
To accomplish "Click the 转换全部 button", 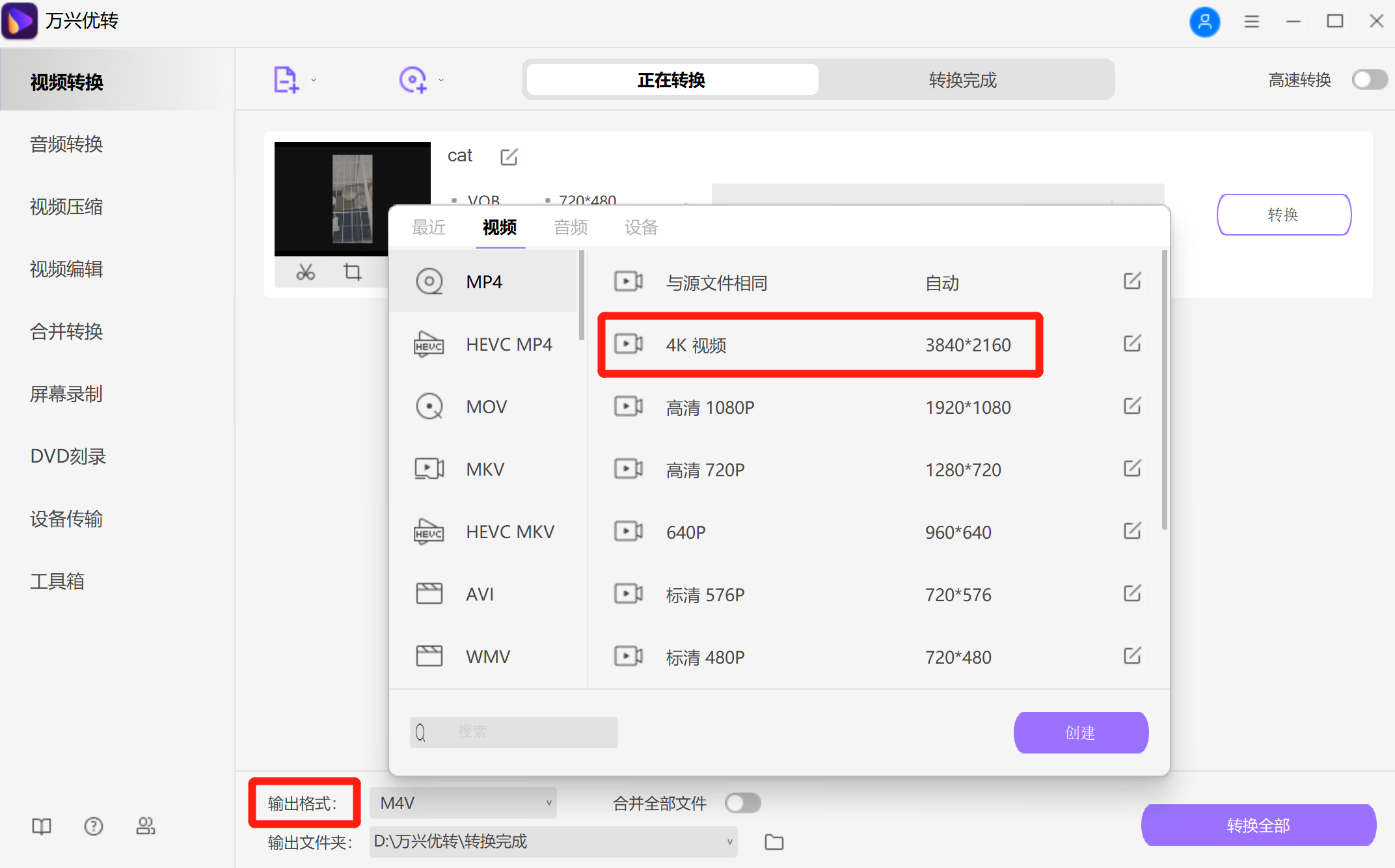I will pyautogui.click(x=1258, y=824).
